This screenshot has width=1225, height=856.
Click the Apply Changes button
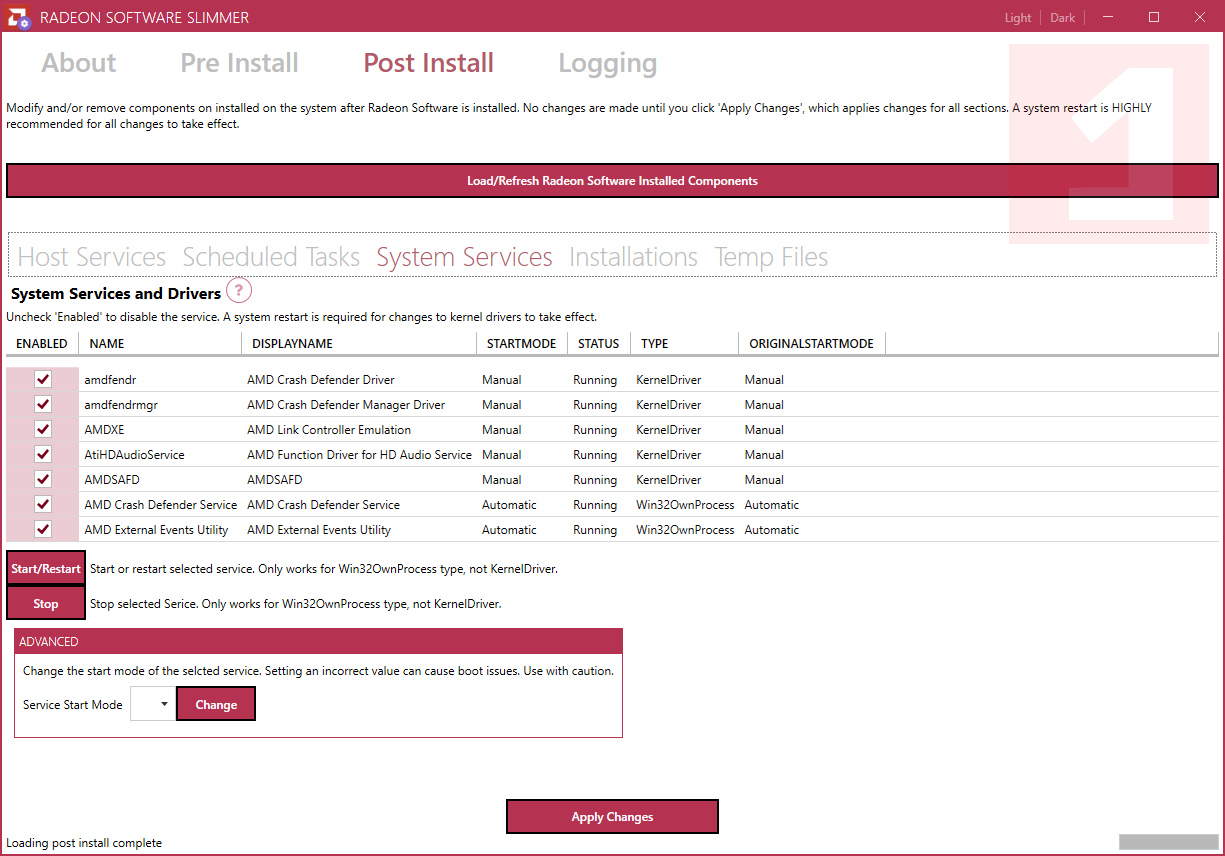(612, 816)
